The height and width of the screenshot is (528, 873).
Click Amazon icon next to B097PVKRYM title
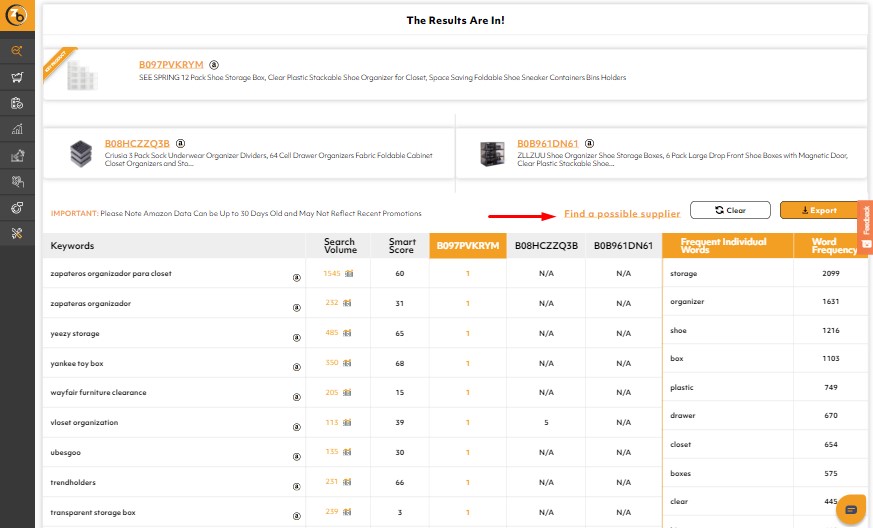tap(214, 65)
